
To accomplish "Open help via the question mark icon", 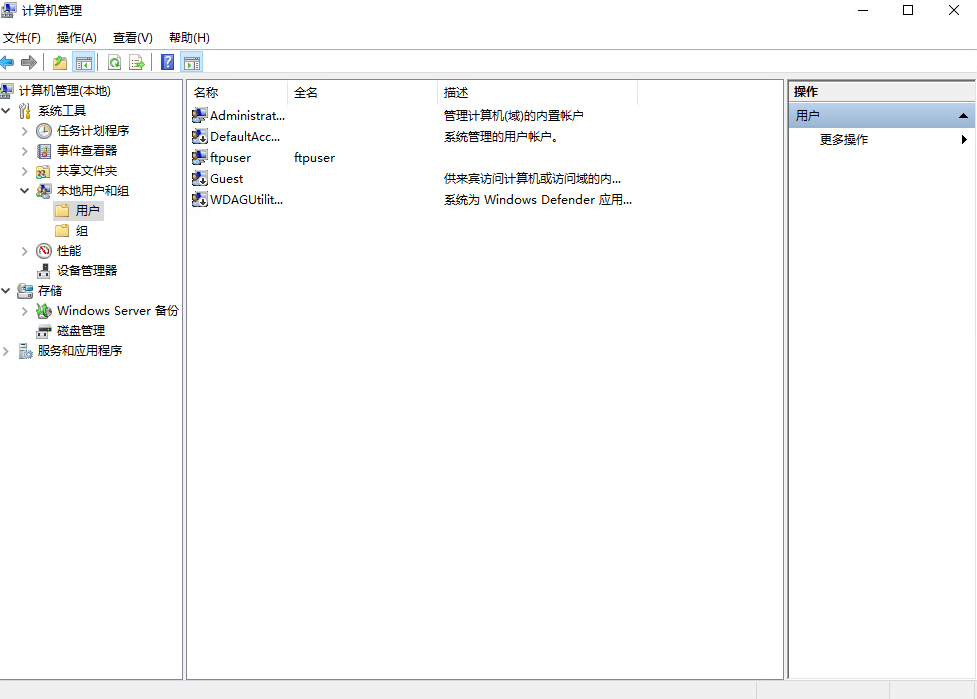I will tap(168, 62).
